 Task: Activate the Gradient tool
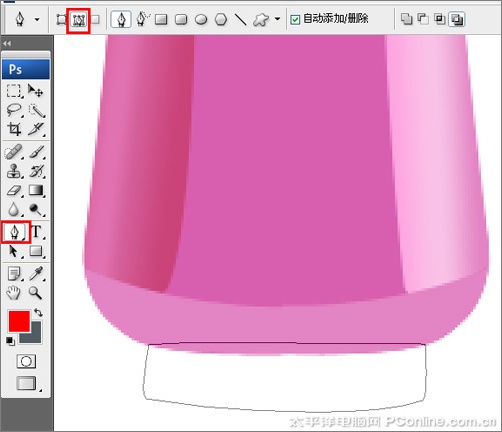tap(36, 190)
